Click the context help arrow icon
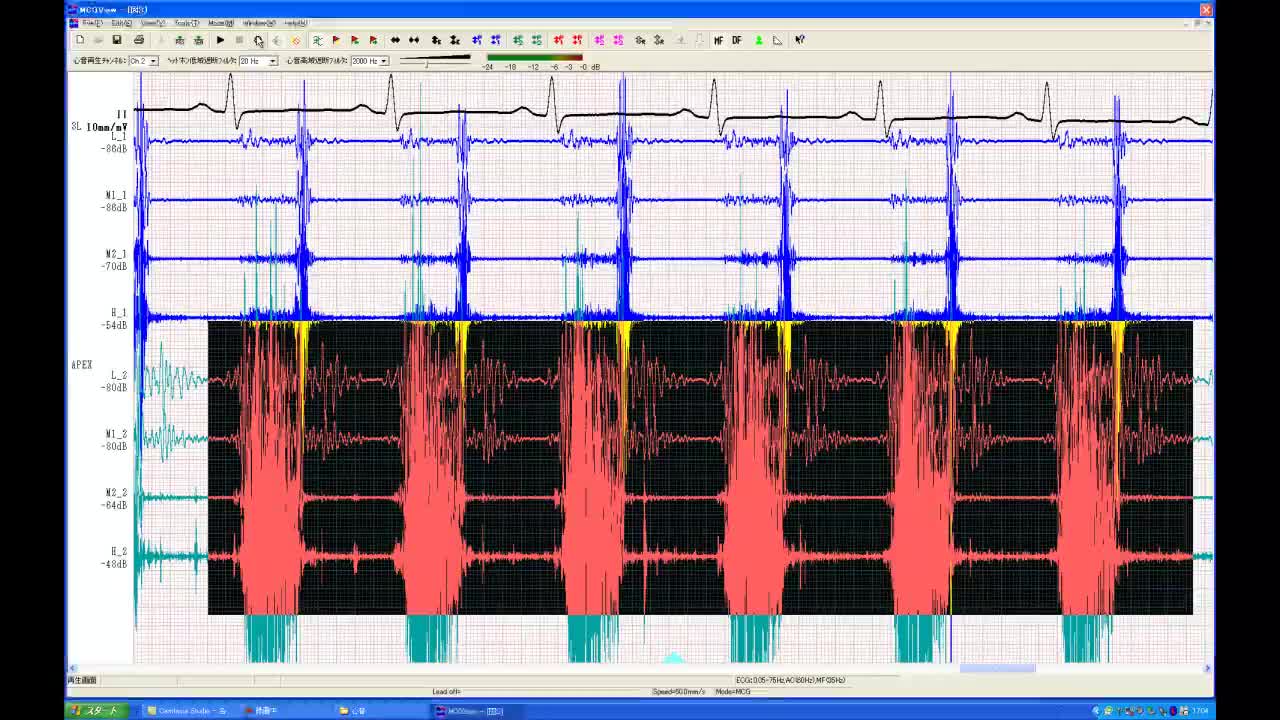This screenshot has height=720, width=1280. click(x=800, y=40)
